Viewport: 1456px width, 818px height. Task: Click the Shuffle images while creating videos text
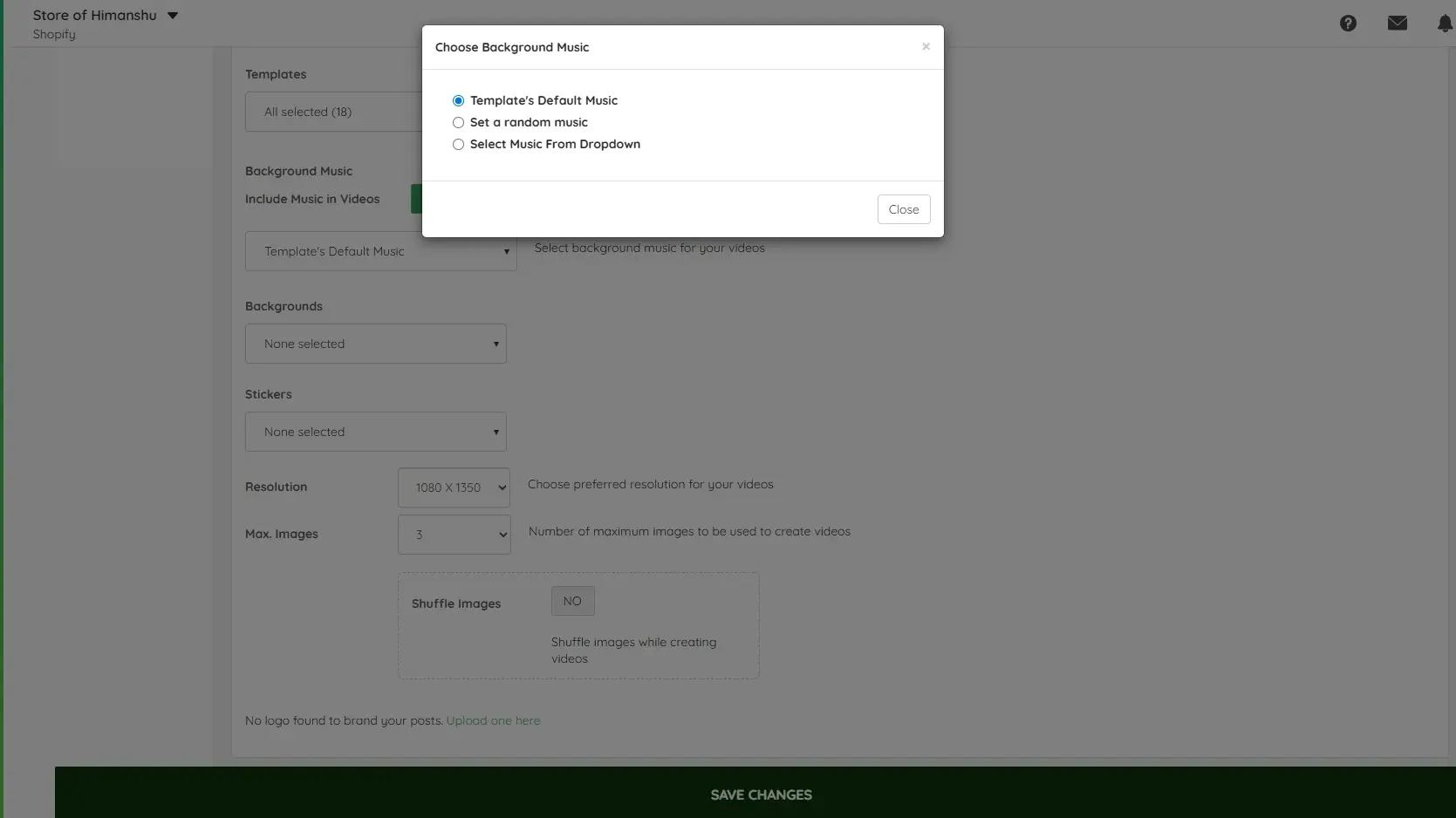coord(633,651)
